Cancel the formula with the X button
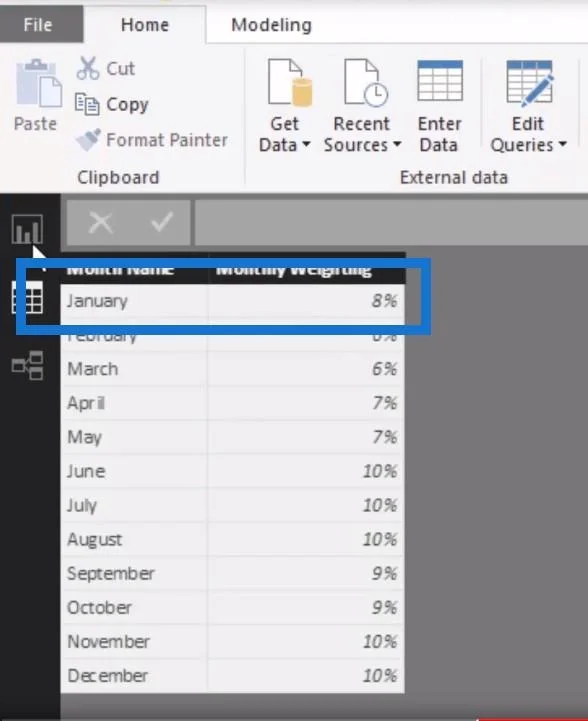This screenshot has height=721, width=588. tap(101, 223)
